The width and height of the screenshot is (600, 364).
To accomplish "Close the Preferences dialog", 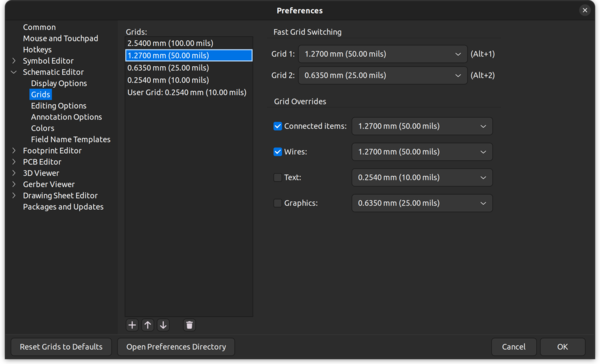I will (585, 10).
